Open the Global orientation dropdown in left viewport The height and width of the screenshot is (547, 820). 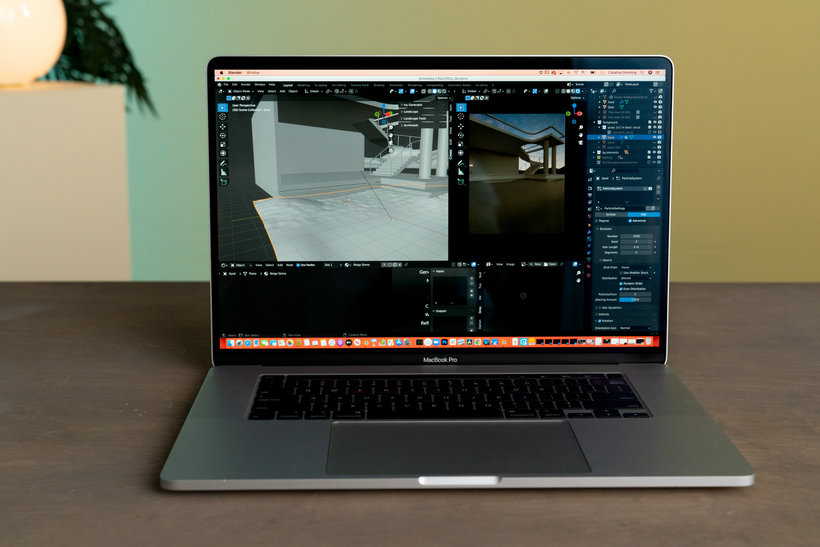tap(313, 91)
